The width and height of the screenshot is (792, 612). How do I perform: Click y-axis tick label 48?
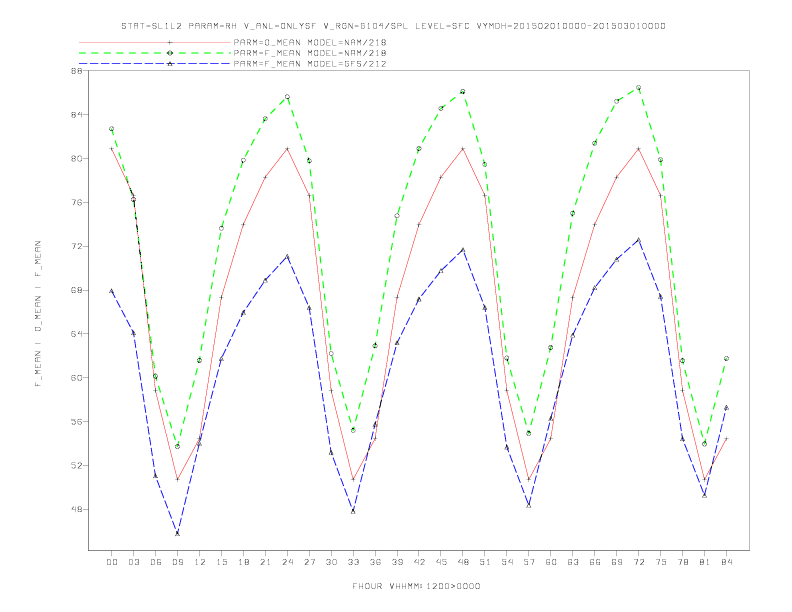click(77, 509)
